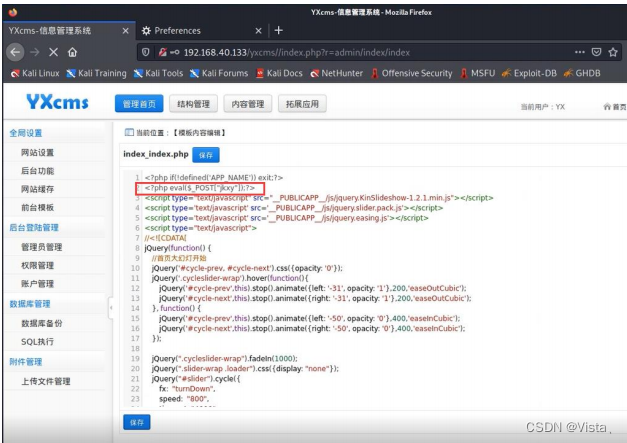Click the fadeIn(1000) code line

click(225, 358)
